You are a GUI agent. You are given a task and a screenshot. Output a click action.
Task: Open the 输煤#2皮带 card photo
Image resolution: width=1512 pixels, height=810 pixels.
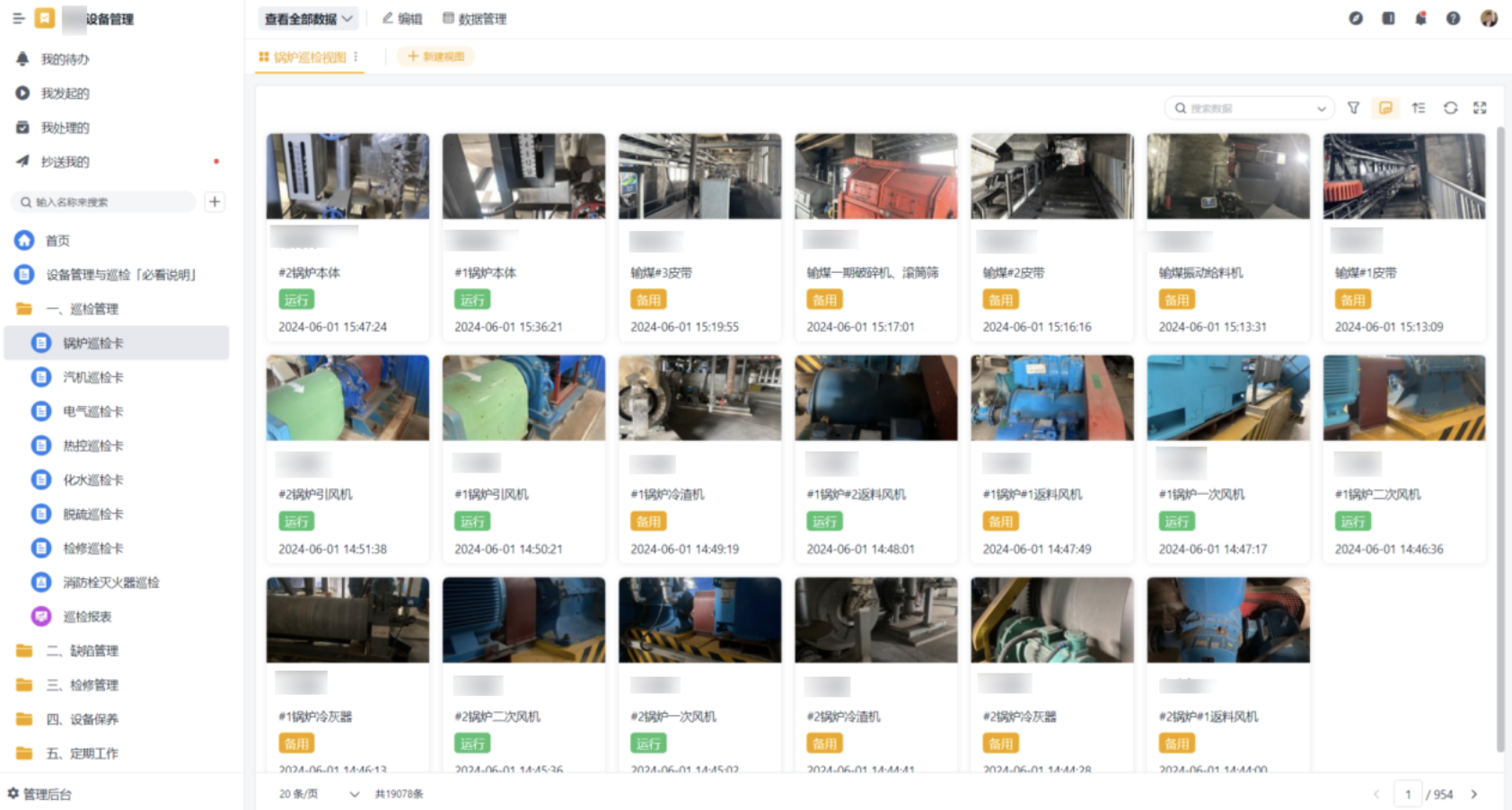tap(1052, 176)
